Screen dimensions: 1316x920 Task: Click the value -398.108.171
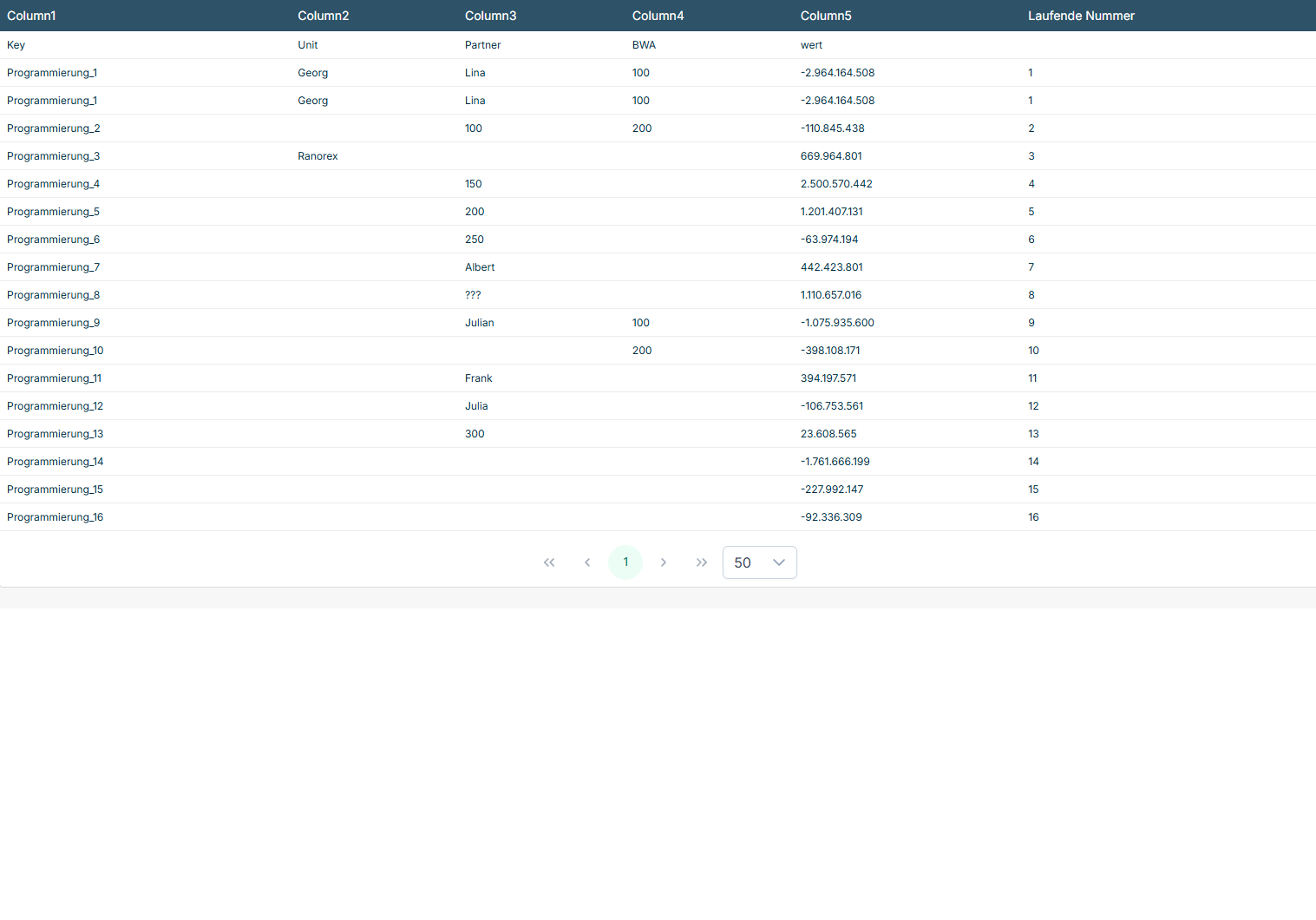point(830,351)
